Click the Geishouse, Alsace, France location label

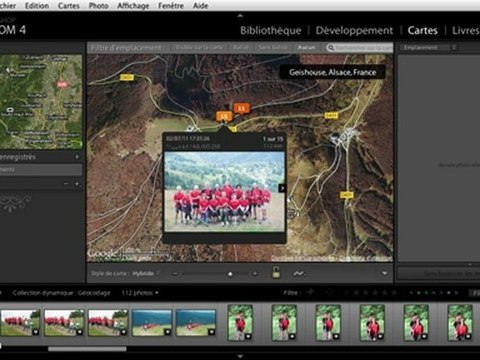pos(333,72)
